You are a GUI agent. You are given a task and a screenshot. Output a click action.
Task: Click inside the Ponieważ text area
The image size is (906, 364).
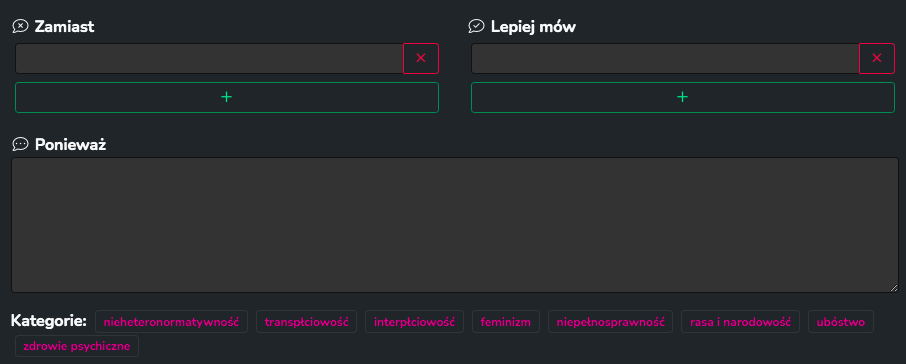455,225
